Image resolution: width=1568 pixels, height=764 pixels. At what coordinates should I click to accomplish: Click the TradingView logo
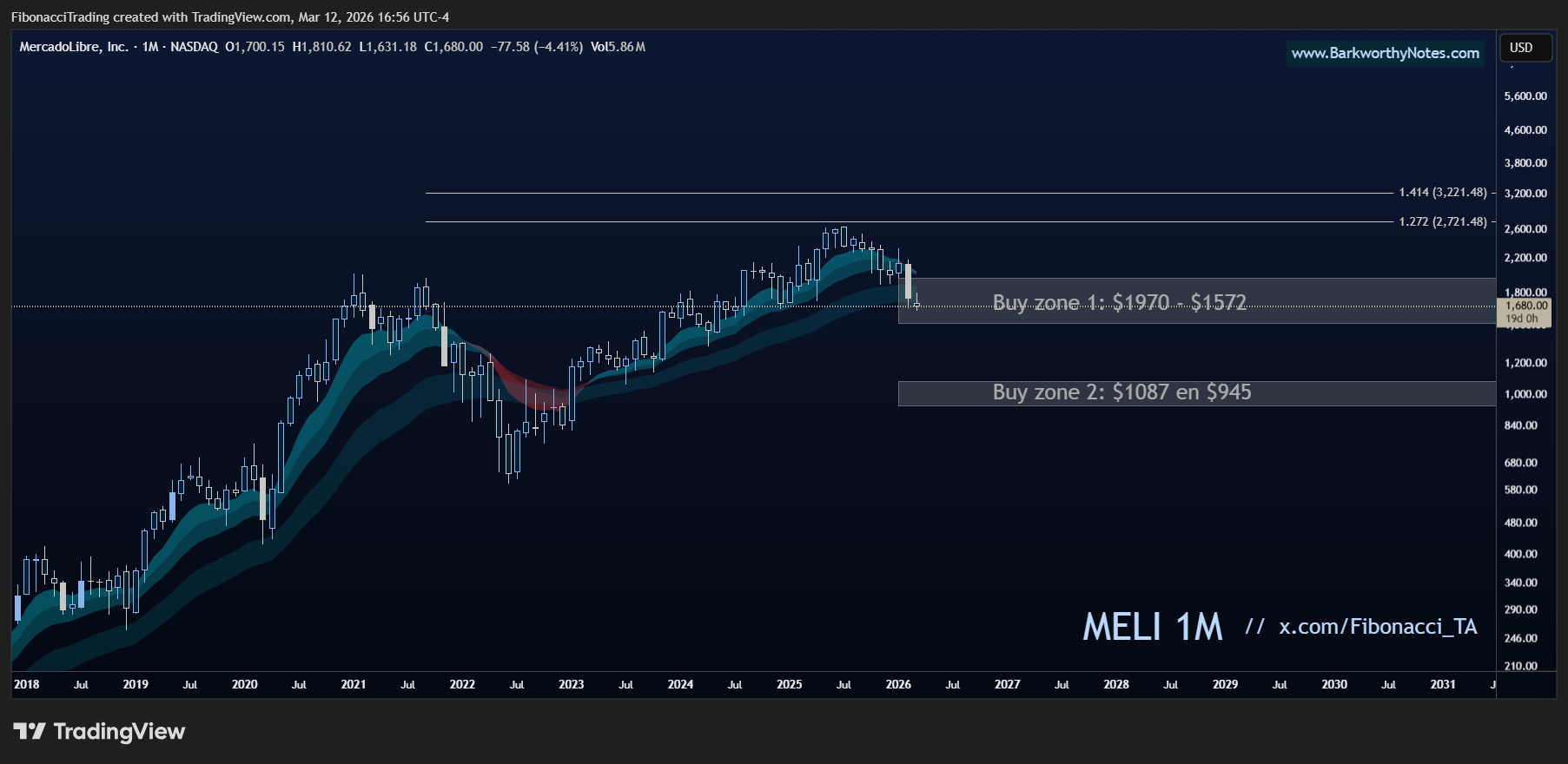[99, 732]
